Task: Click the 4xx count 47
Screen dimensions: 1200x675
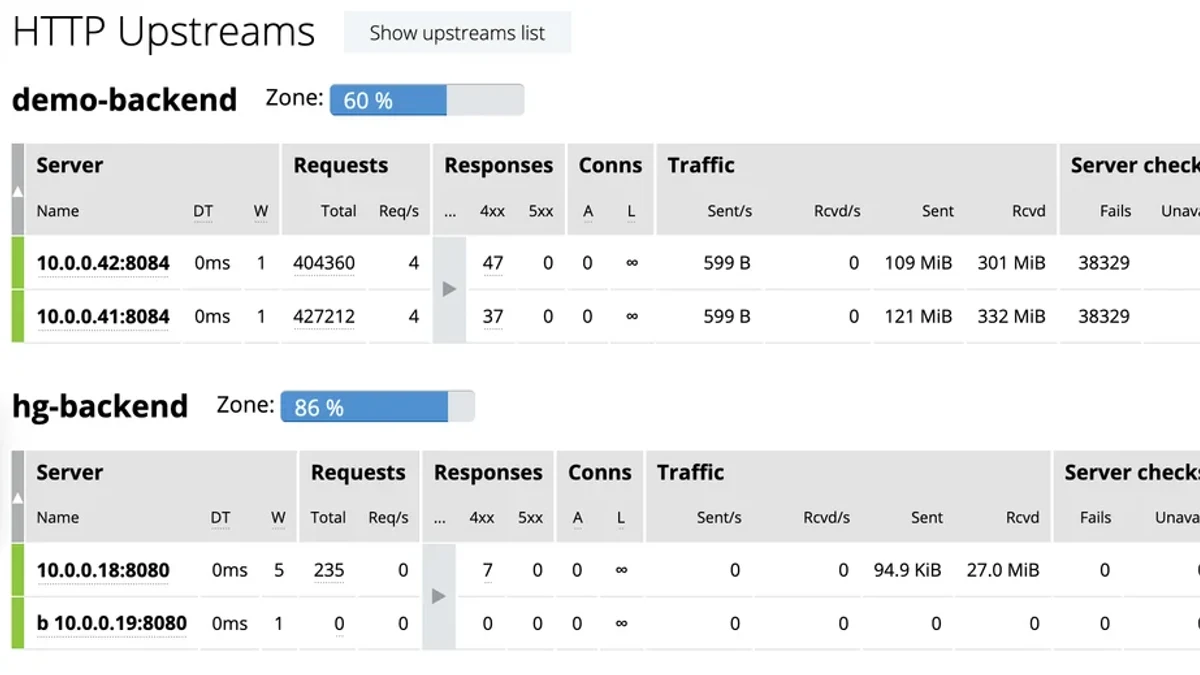Action: (492, 263)
